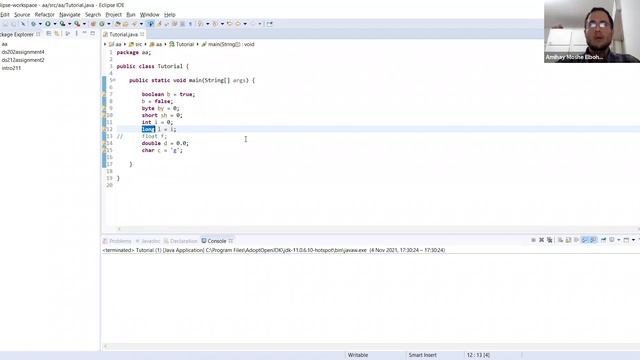Viewport: 640px width, 360px height.
Task: Open the Window menu
Action: [149, 15]
